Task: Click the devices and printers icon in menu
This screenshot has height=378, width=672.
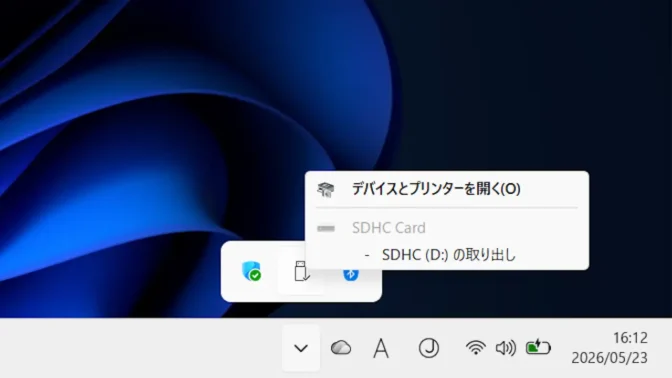Action: [326, 189]
